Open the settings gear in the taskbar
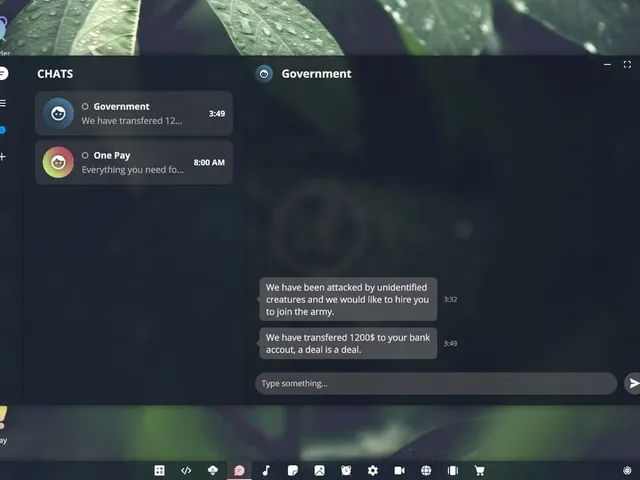640x480 pixels. pyautogui.click(x=373, y=471)
